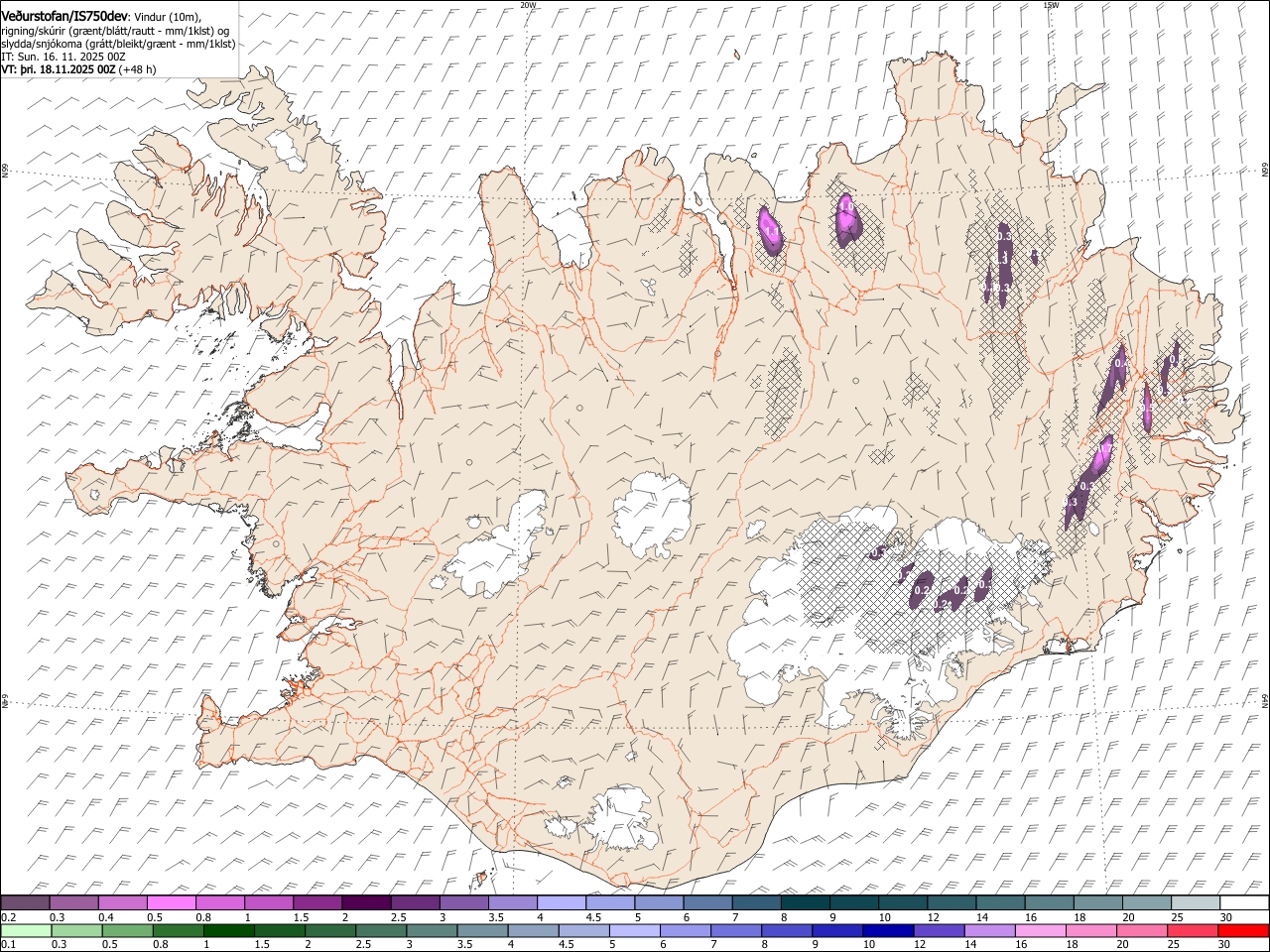Pick upper legend light grey swatch between 25 and 30
This screenshot has width=1270, height=952.
click(x=1196, y=903)
